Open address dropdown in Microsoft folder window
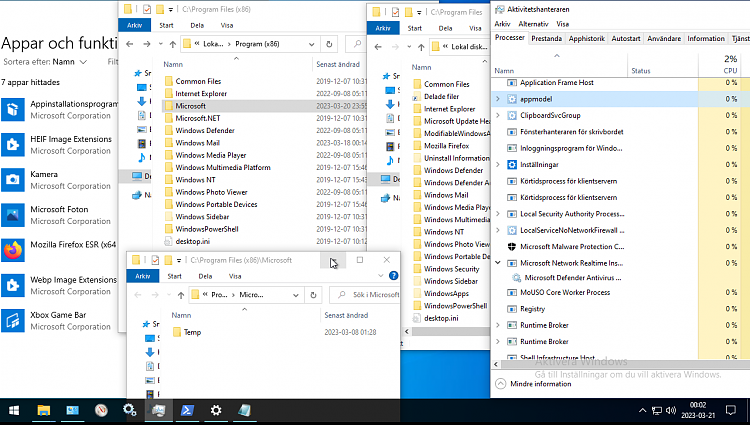Viewport: 750px width, 425px height. (x=296, y=295)
